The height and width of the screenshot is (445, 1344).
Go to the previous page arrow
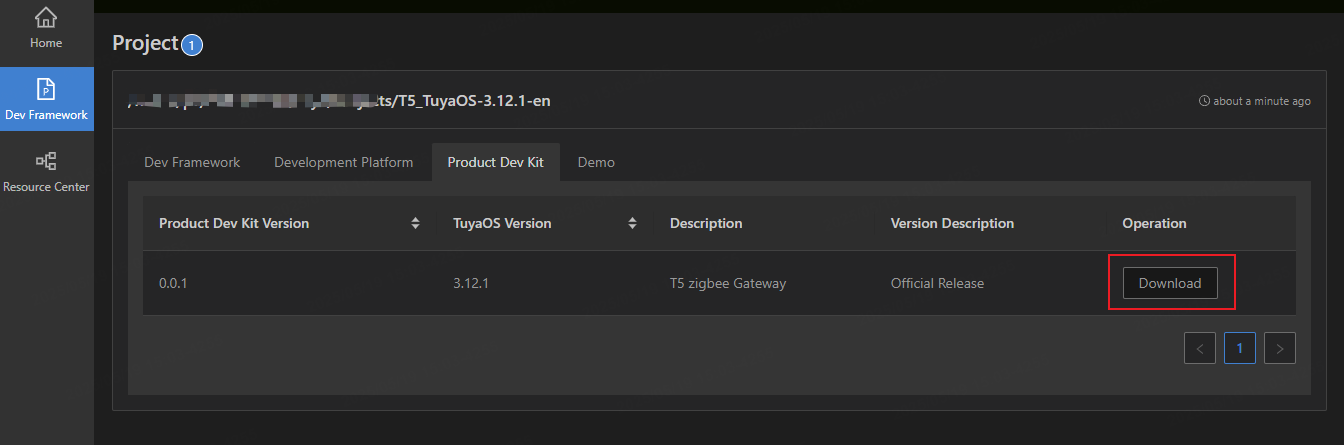[1200, 348]
